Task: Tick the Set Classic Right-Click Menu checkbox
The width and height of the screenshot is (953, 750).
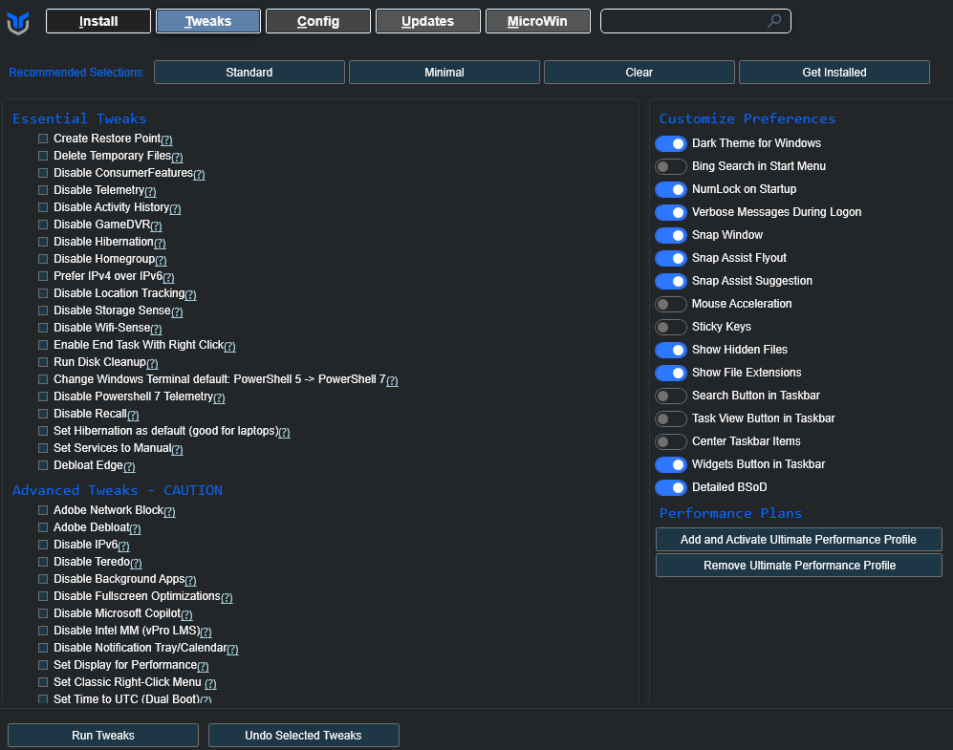Action: point(43,682)
